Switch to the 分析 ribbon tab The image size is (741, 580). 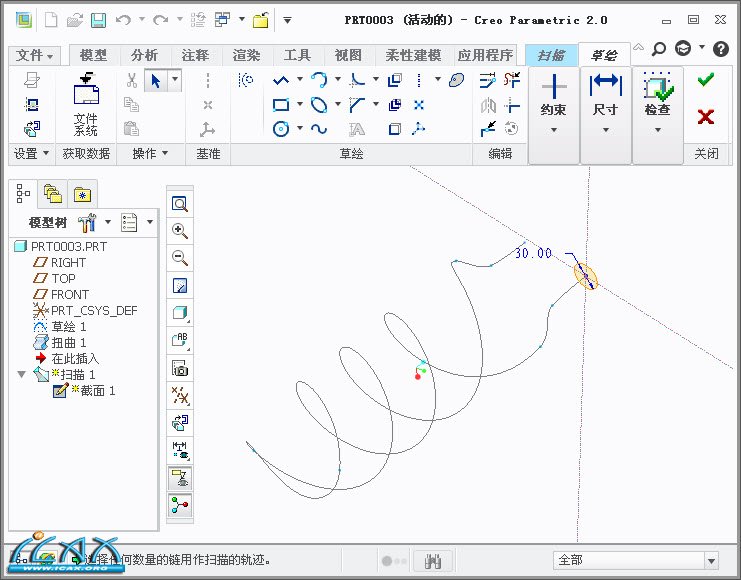tap(144, 56)
